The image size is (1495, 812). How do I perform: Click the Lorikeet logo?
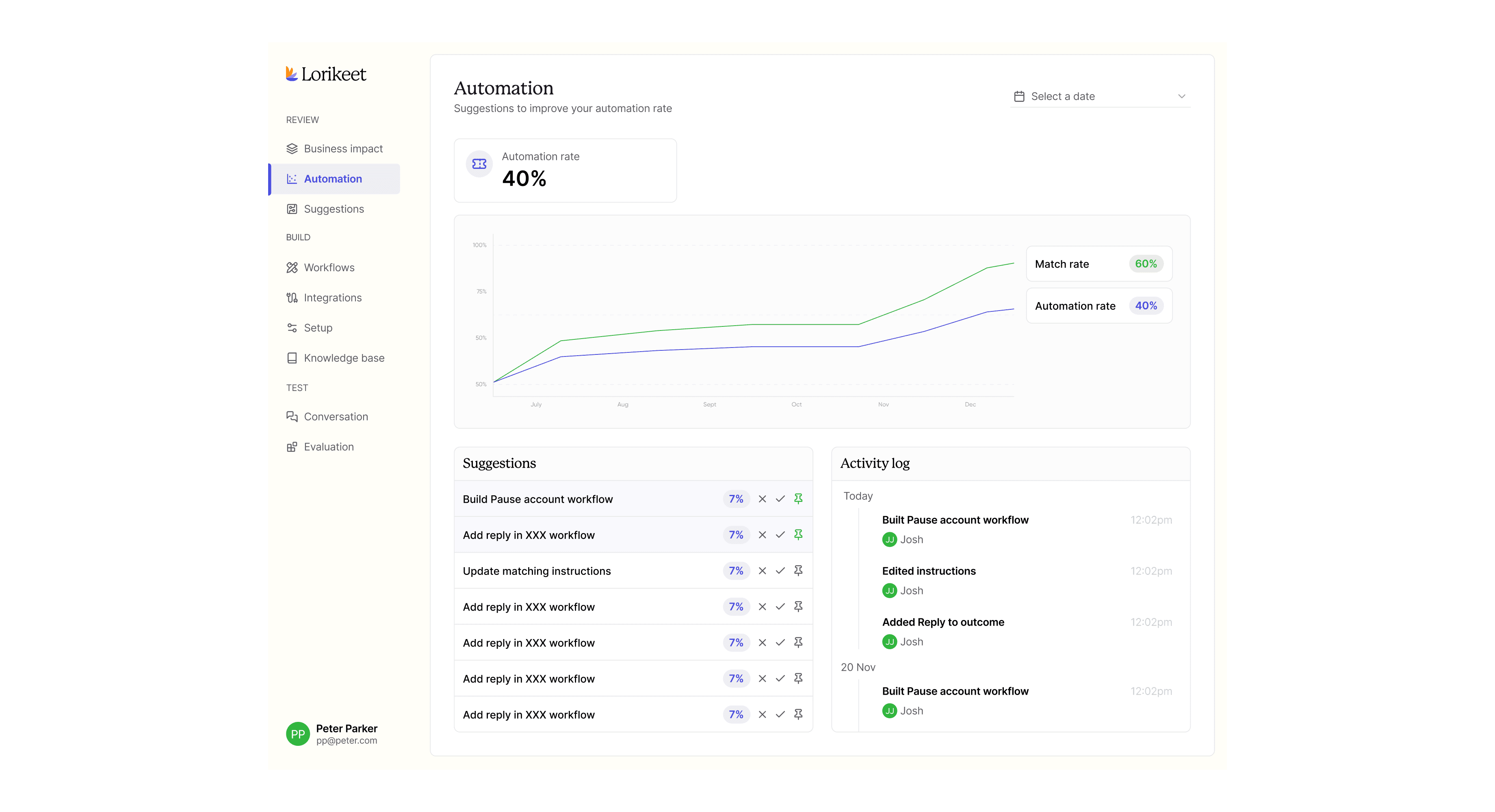click(325, 74)
